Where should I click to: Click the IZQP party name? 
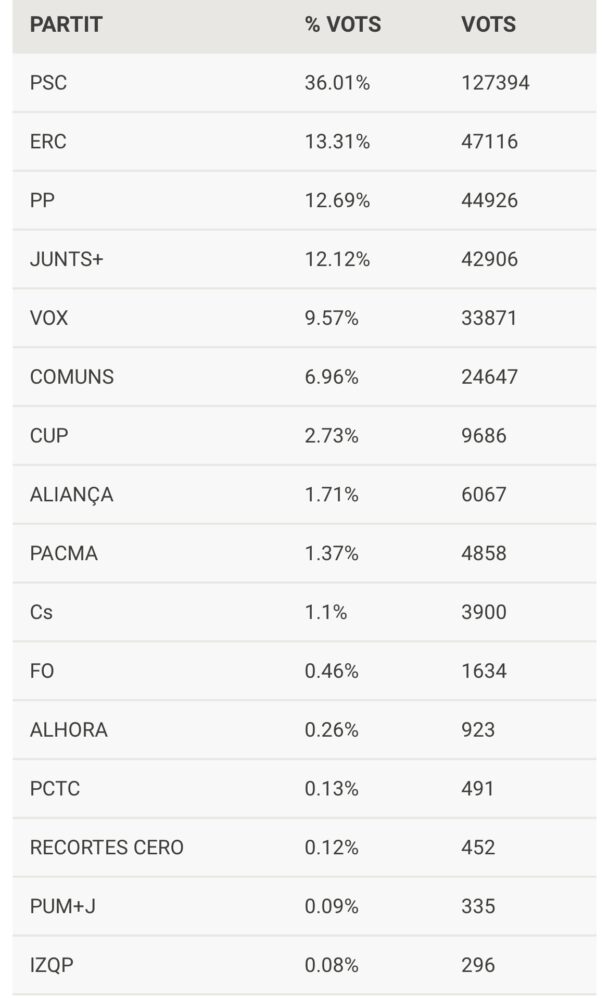pos(51,966)
